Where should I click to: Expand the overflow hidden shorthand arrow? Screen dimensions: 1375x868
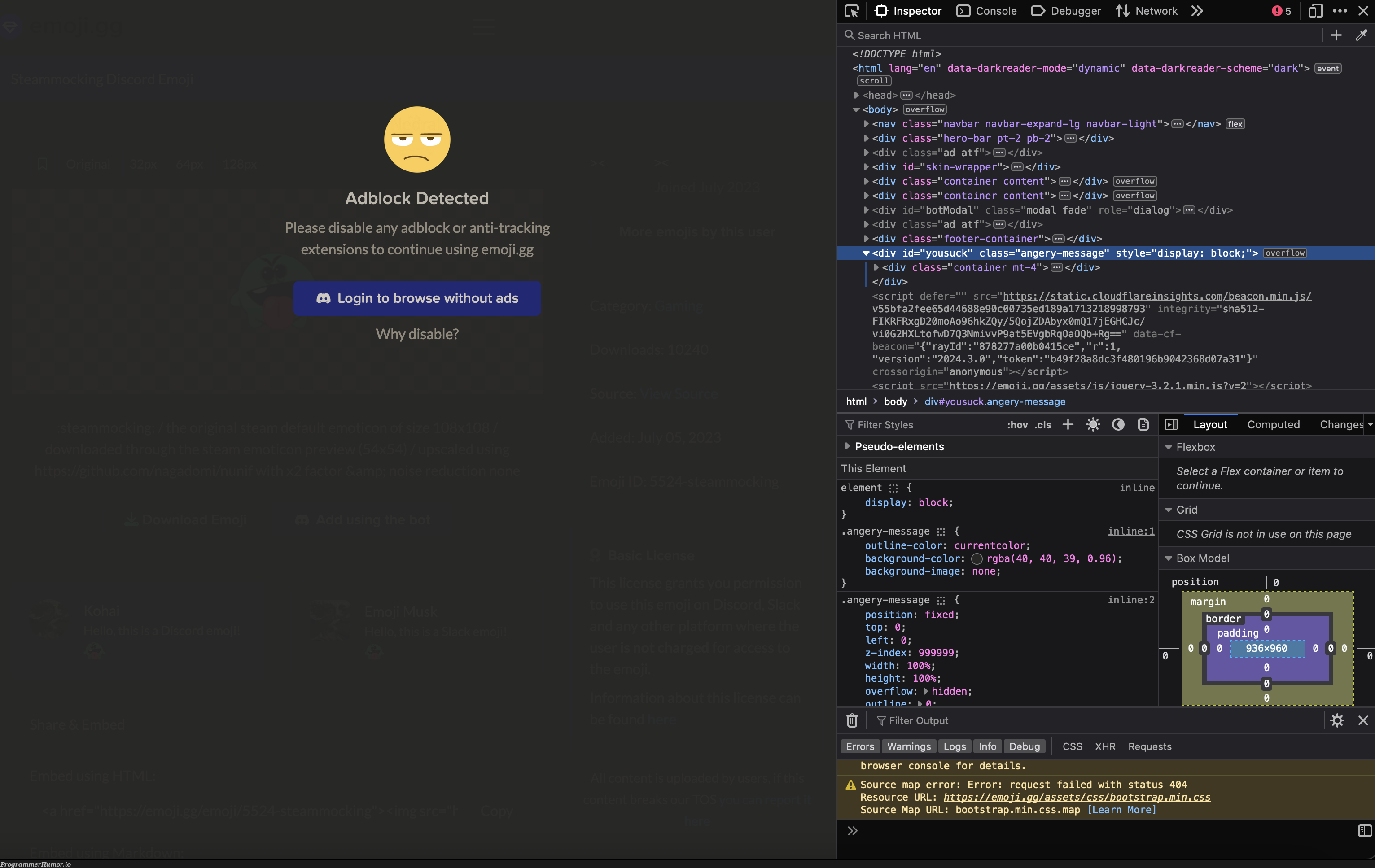926,691
